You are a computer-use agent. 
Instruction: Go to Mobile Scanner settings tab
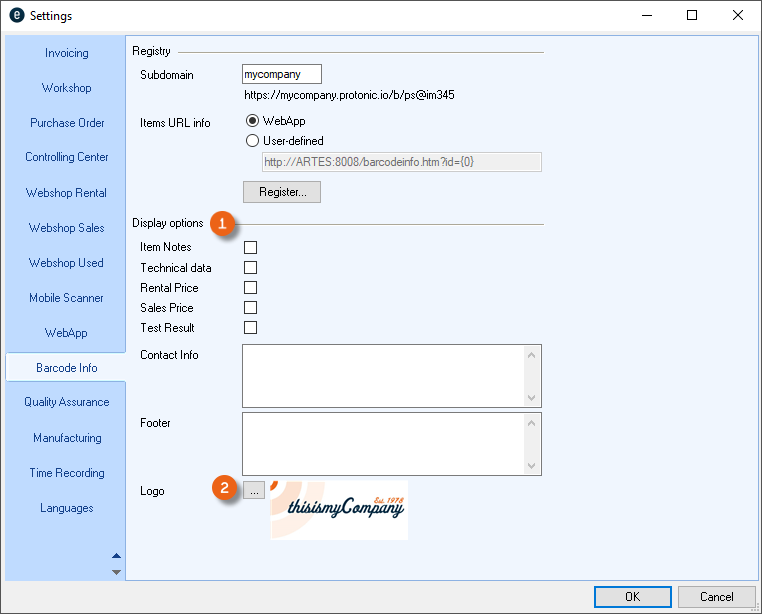pos(66,298)
